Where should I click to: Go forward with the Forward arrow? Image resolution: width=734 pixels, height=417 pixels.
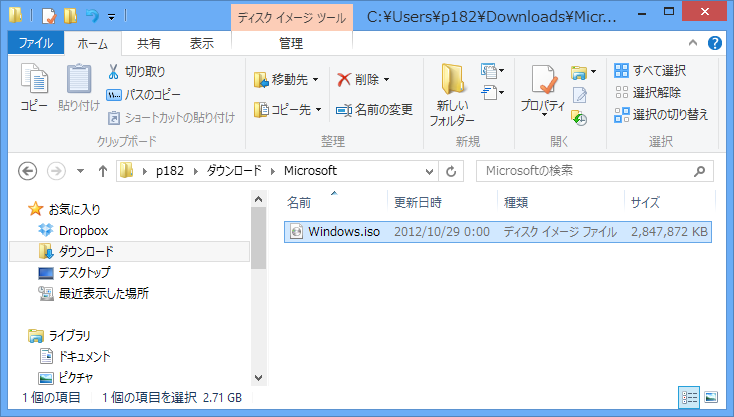point(56,171)
